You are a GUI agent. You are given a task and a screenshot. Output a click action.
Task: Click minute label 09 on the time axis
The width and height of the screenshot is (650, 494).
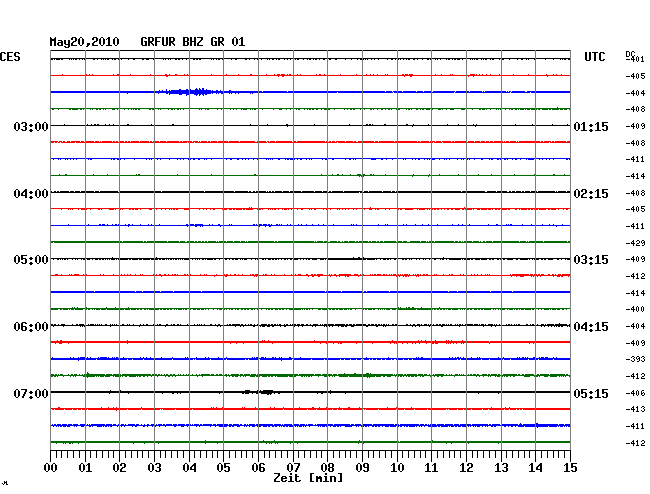[x=362, y=468]
